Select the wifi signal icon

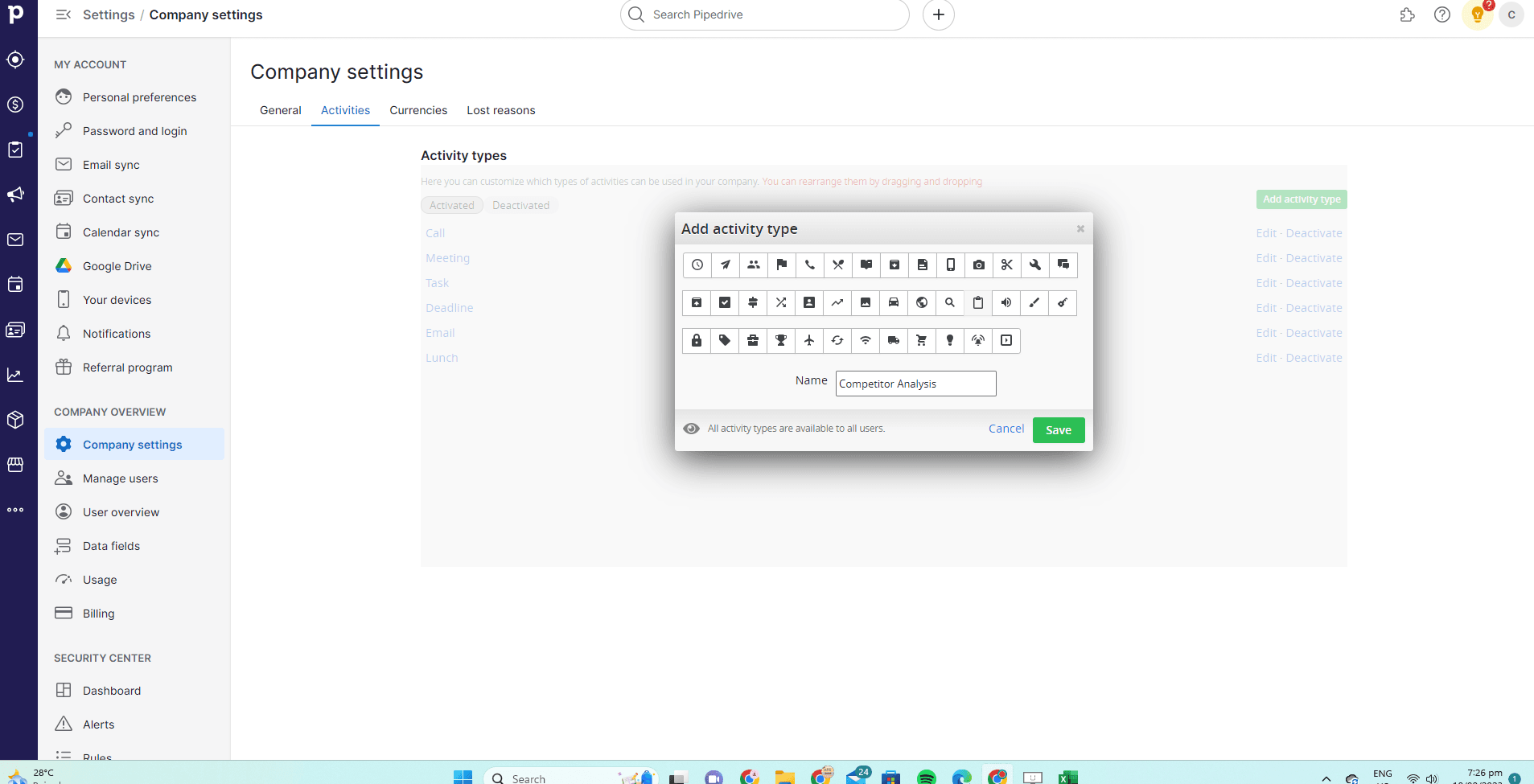pyautogui.click(x=866, y=340)
